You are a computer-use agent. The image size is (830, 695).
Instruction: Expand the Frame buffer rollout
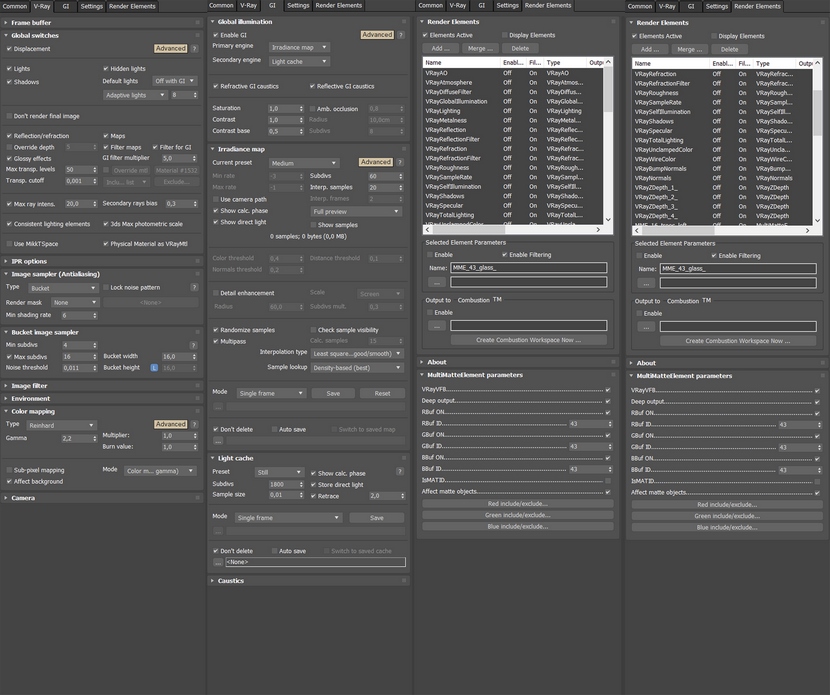tap(31, 23)
